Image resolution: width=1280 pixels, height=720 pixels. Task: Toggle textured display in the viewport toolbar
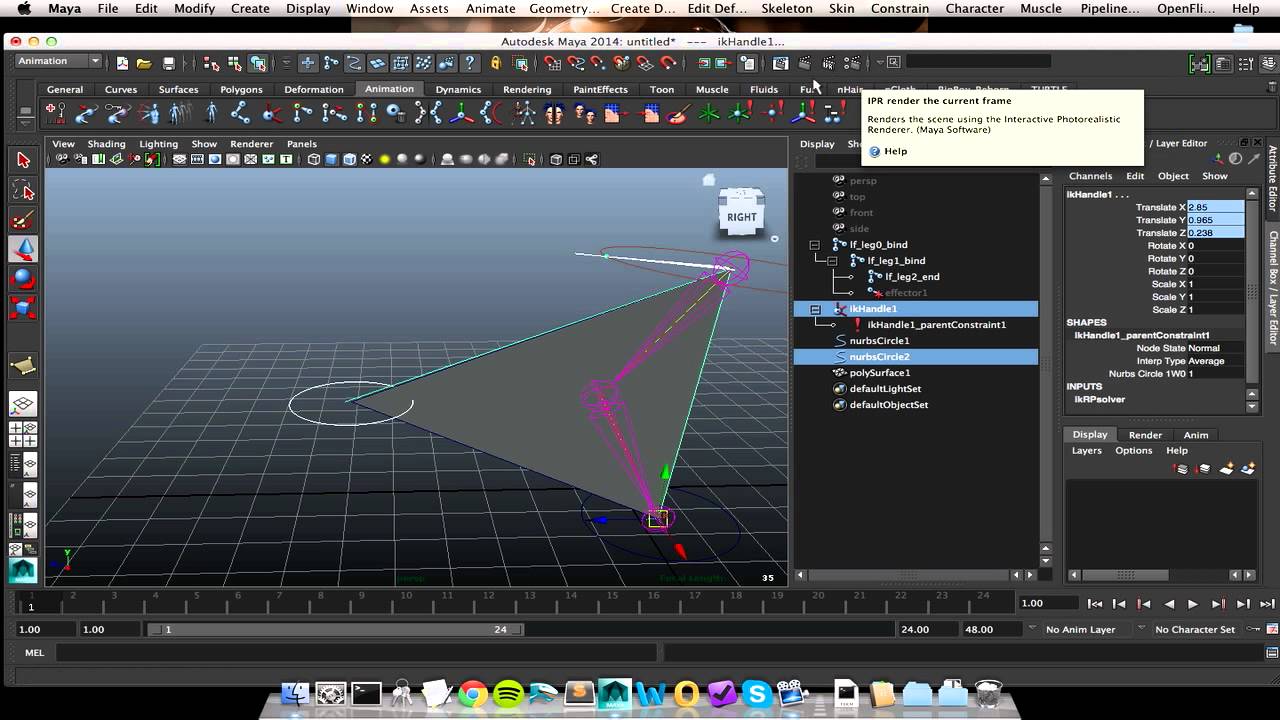pos(364,160)
